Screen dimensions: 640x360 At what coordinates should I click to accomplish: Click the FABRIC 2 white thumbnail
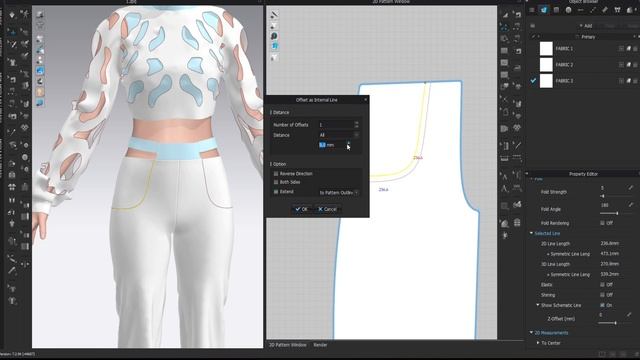[546, 64]
